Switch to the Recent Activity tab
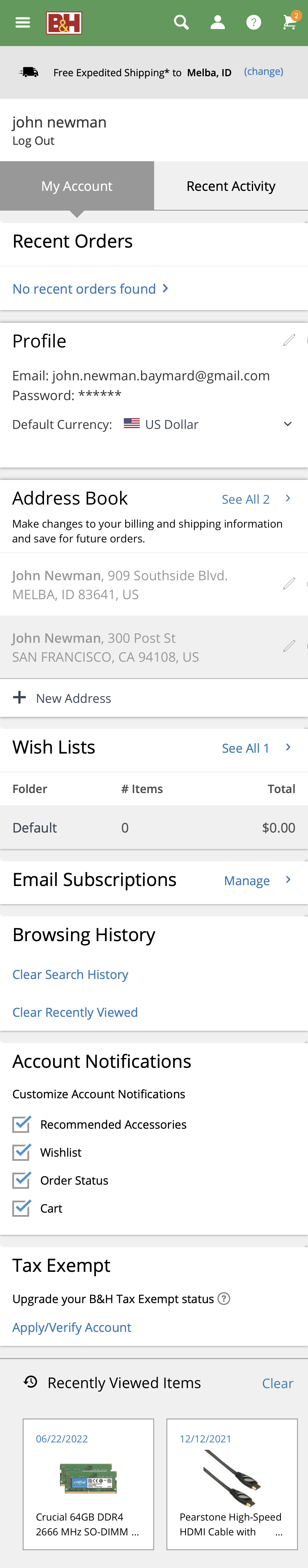This screenshot has width=308, height=1568. click(231, 186)
